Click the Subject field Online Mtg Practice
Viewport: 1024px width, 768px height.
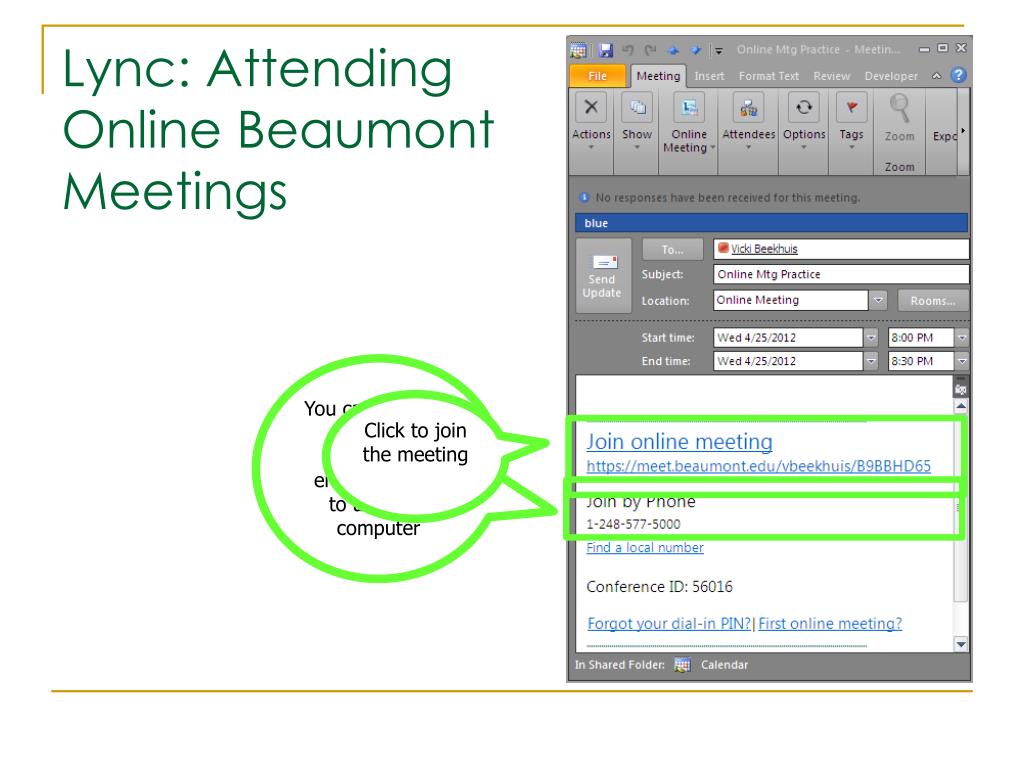[840, 274]
